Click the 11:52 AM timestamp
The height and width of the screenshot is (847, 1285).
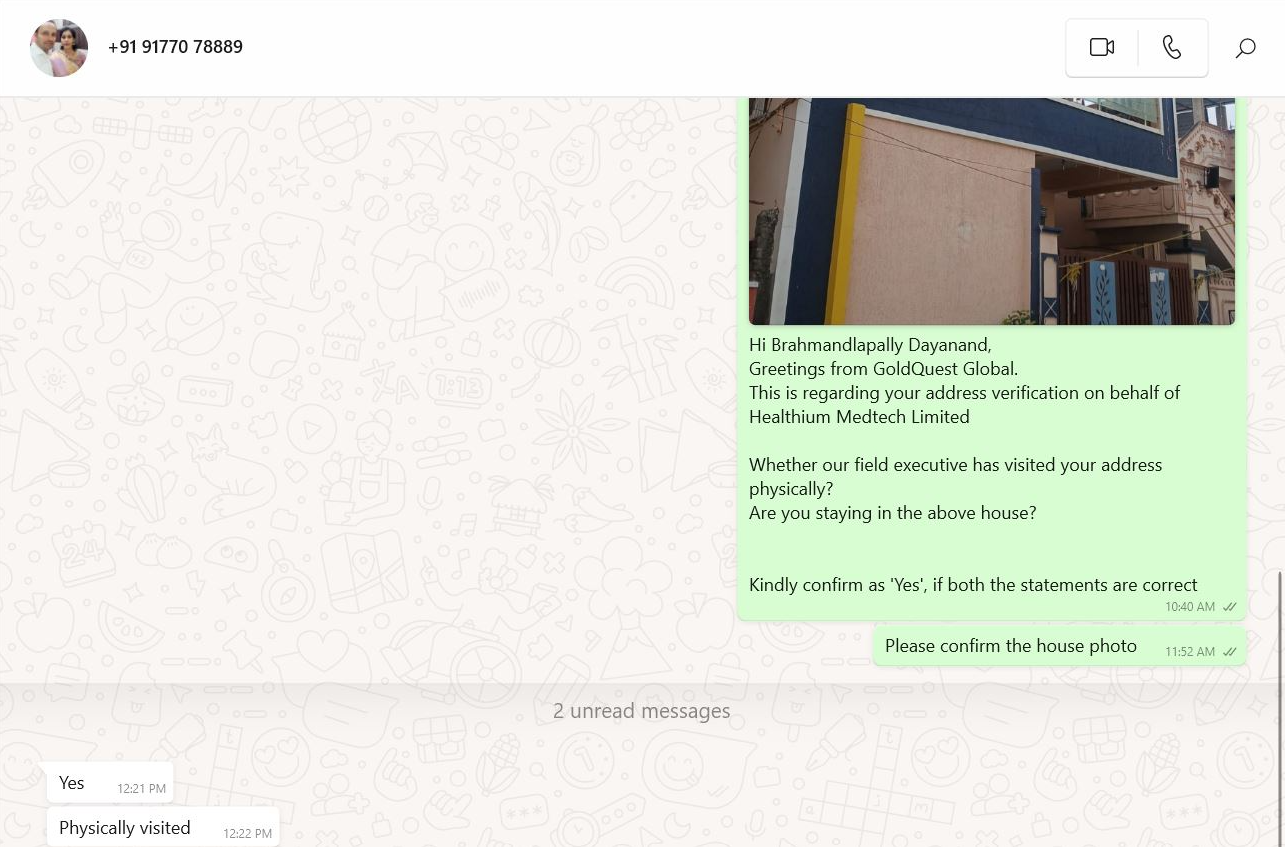tap(1190, 652)
